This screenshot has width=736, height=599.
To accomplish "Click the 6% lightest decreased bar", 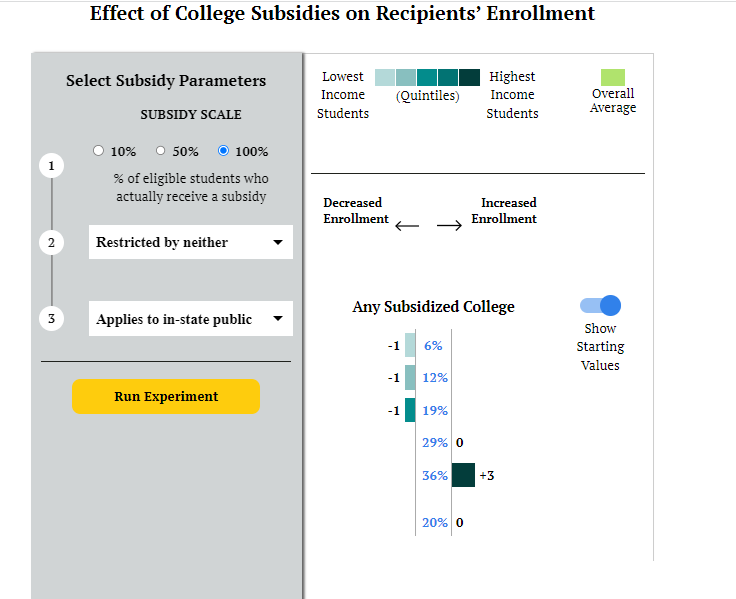I will coord(410,345).
